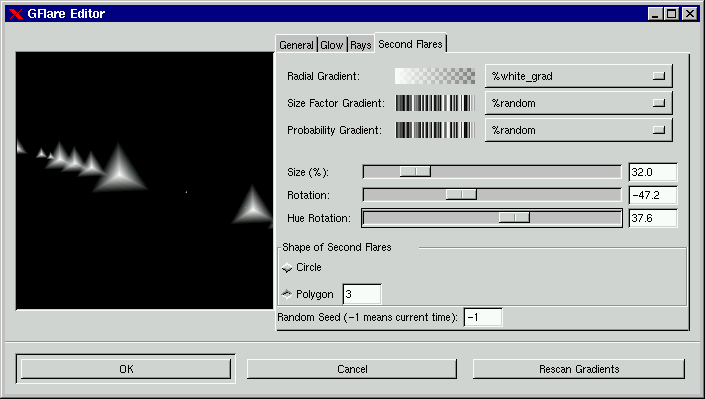Click the Probability Gradient preview strip
The height and width of the screenshot is (399, 705).
tap(435, 130)
